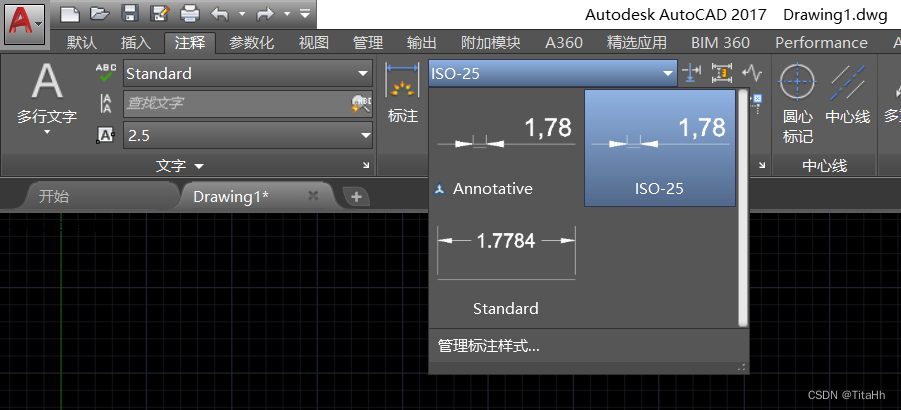Switch to the 输出 ribbon tab

(x=422, y=42)
